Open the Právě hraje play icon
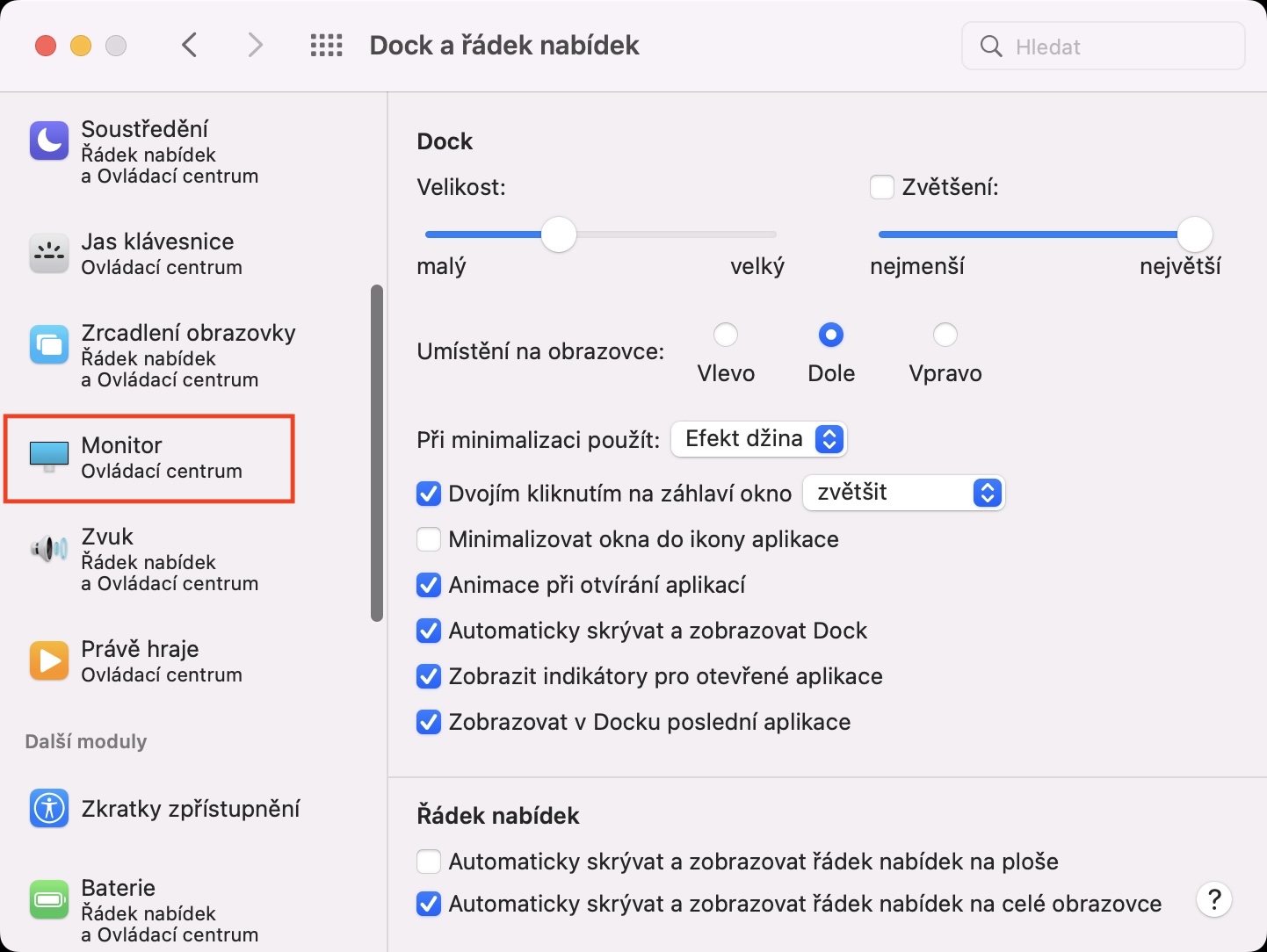The width and height of the screenshot is (1267, 952). [49, 660]
